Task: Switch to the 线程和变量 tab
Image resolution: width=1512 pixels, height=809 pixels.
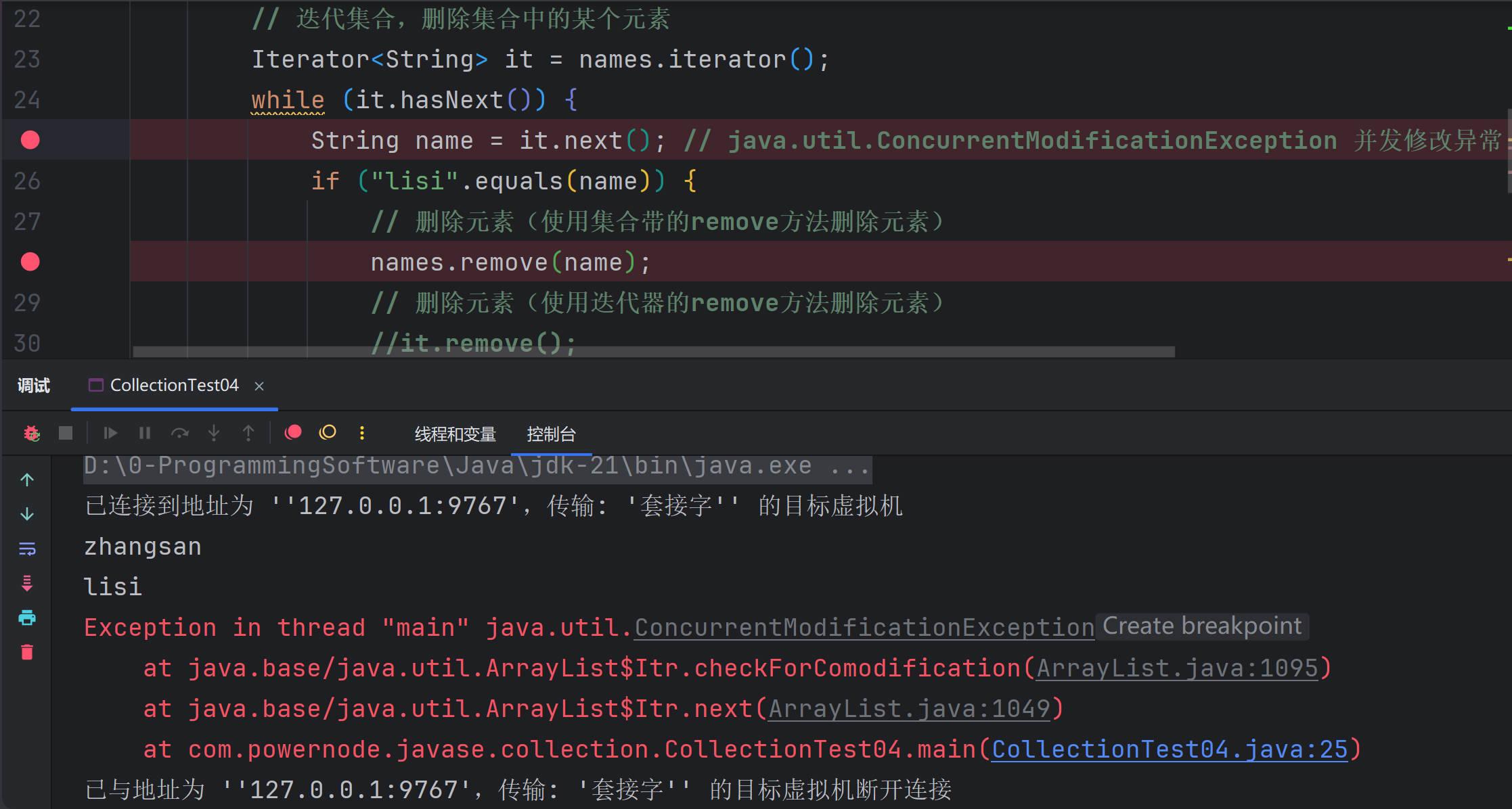Action: click(x=455, y=434)
